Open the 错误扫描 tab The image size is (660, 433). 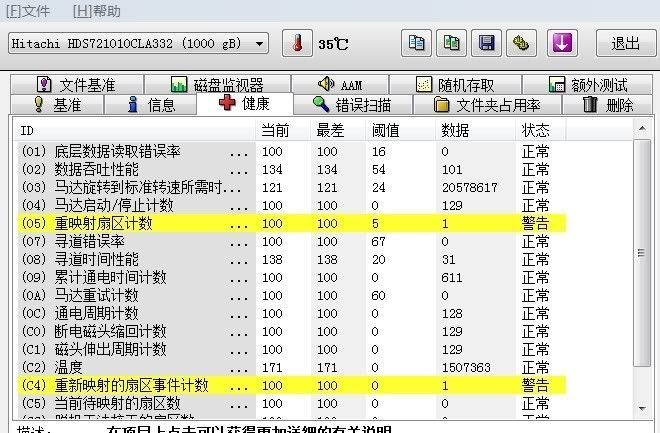pyautogui.click(x=352, y=104)
